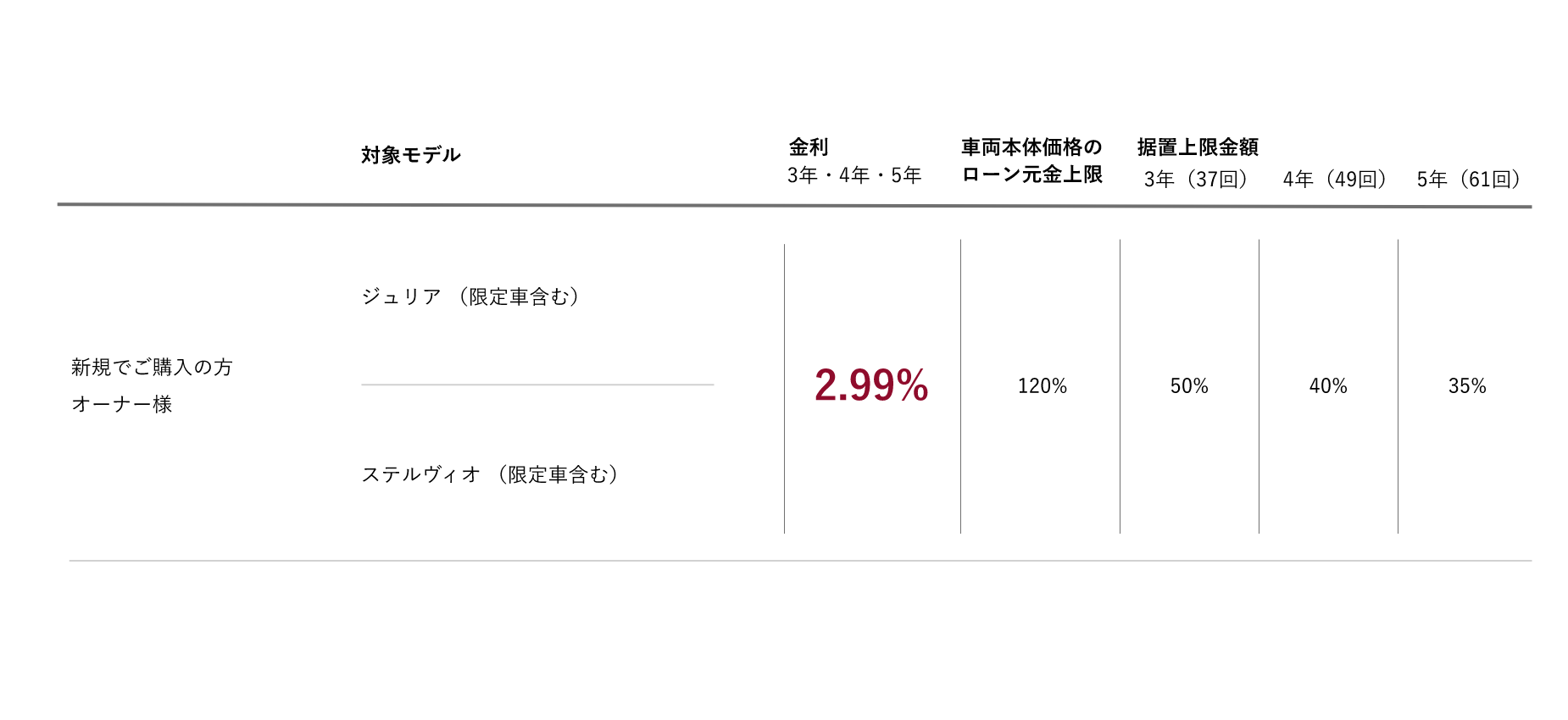Click the オーナー様 row label

click(122, 404)
